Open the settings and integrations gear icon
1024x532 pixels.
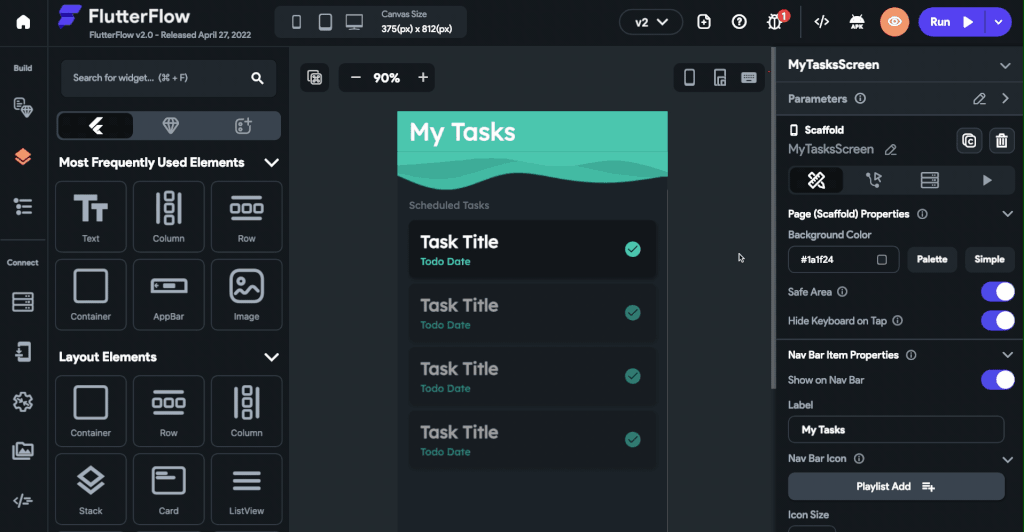click(23, 401)
